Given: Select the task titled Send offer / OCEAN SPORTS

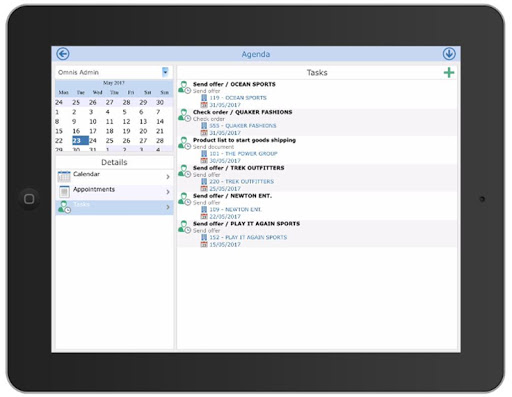Looking at the screenshot, I should pos(234,84).
